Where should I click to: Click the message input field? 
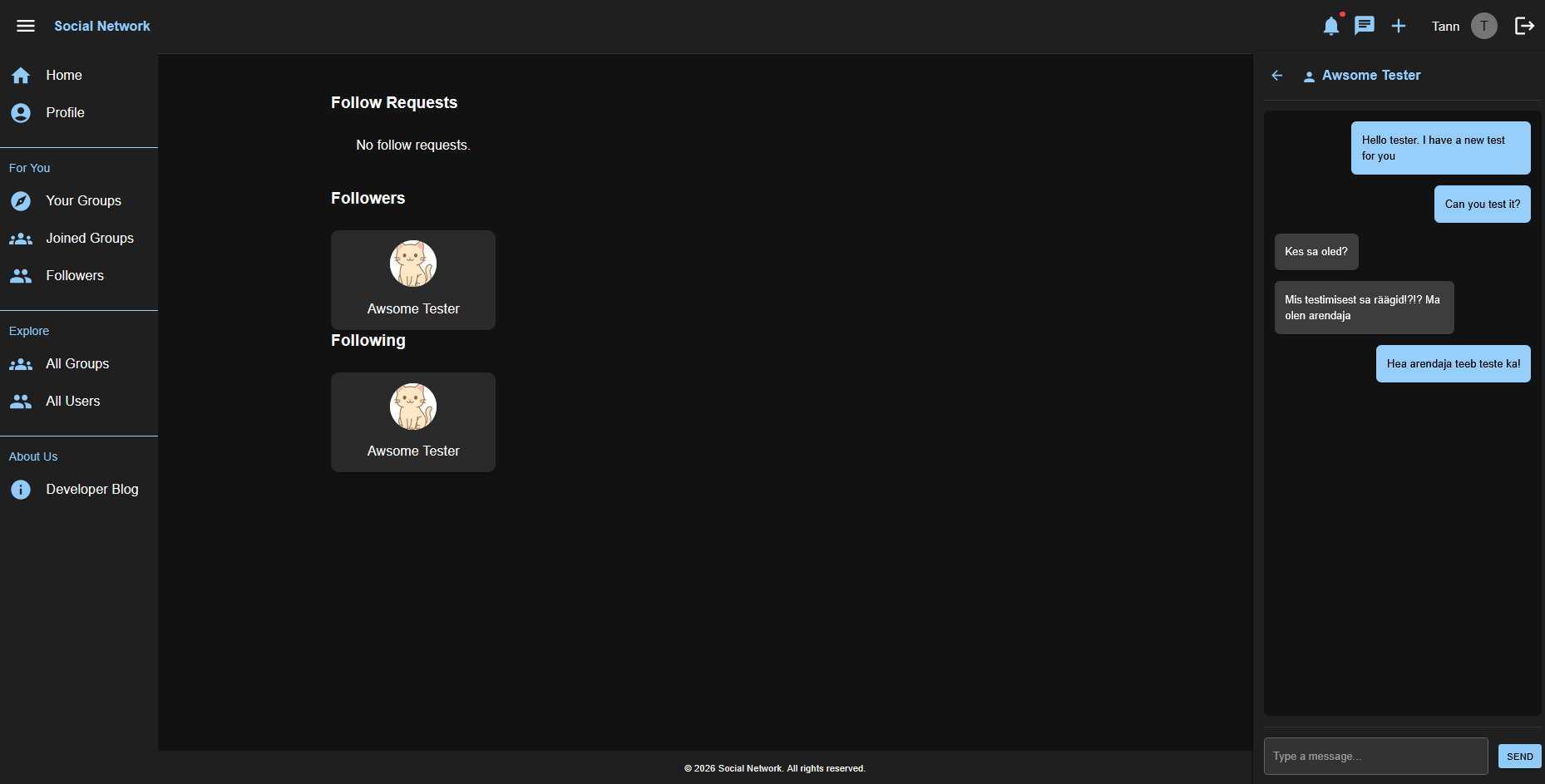(x=1376, y=756)
